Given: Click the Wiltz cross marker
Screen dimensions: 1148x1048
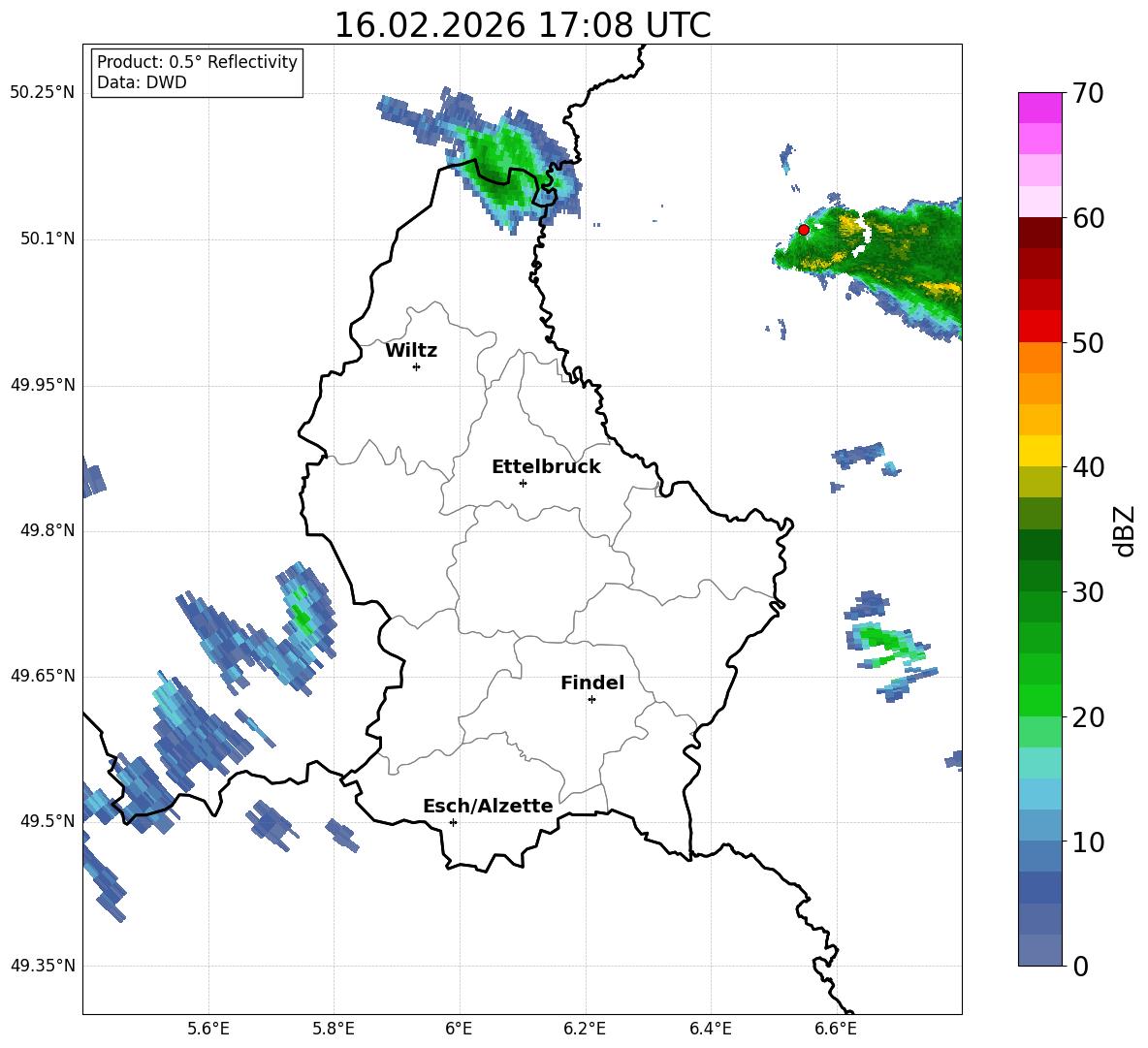Looking at the screenshot, I should (417, 366).
